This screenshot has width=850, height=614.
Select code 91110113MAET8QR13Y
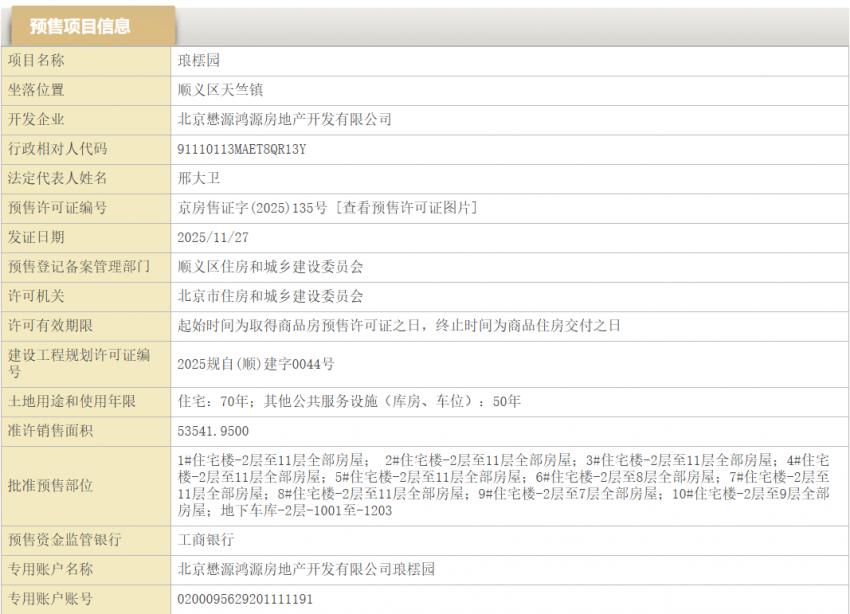click(242, 149)
